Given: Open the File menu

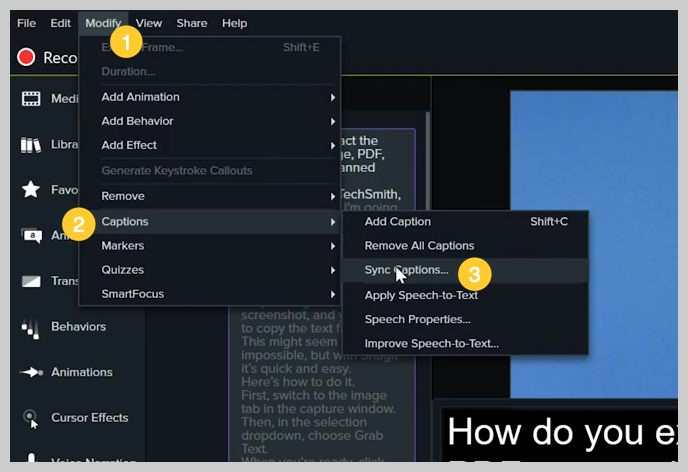Looking at the screenshot, I should (x=26, y=23).
